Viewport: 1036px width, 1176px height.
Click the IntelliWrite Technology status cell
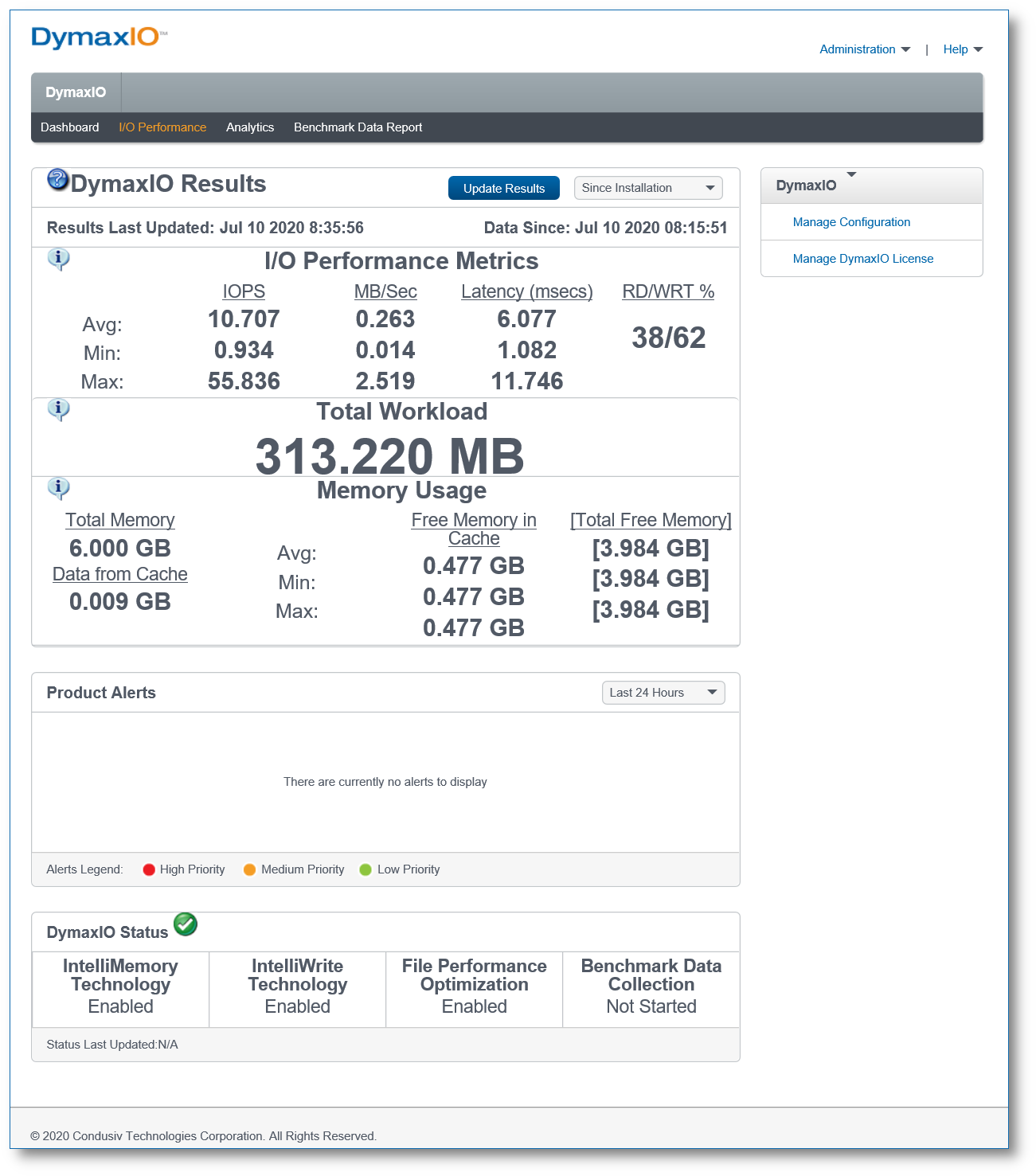click(x=298, y=990)
